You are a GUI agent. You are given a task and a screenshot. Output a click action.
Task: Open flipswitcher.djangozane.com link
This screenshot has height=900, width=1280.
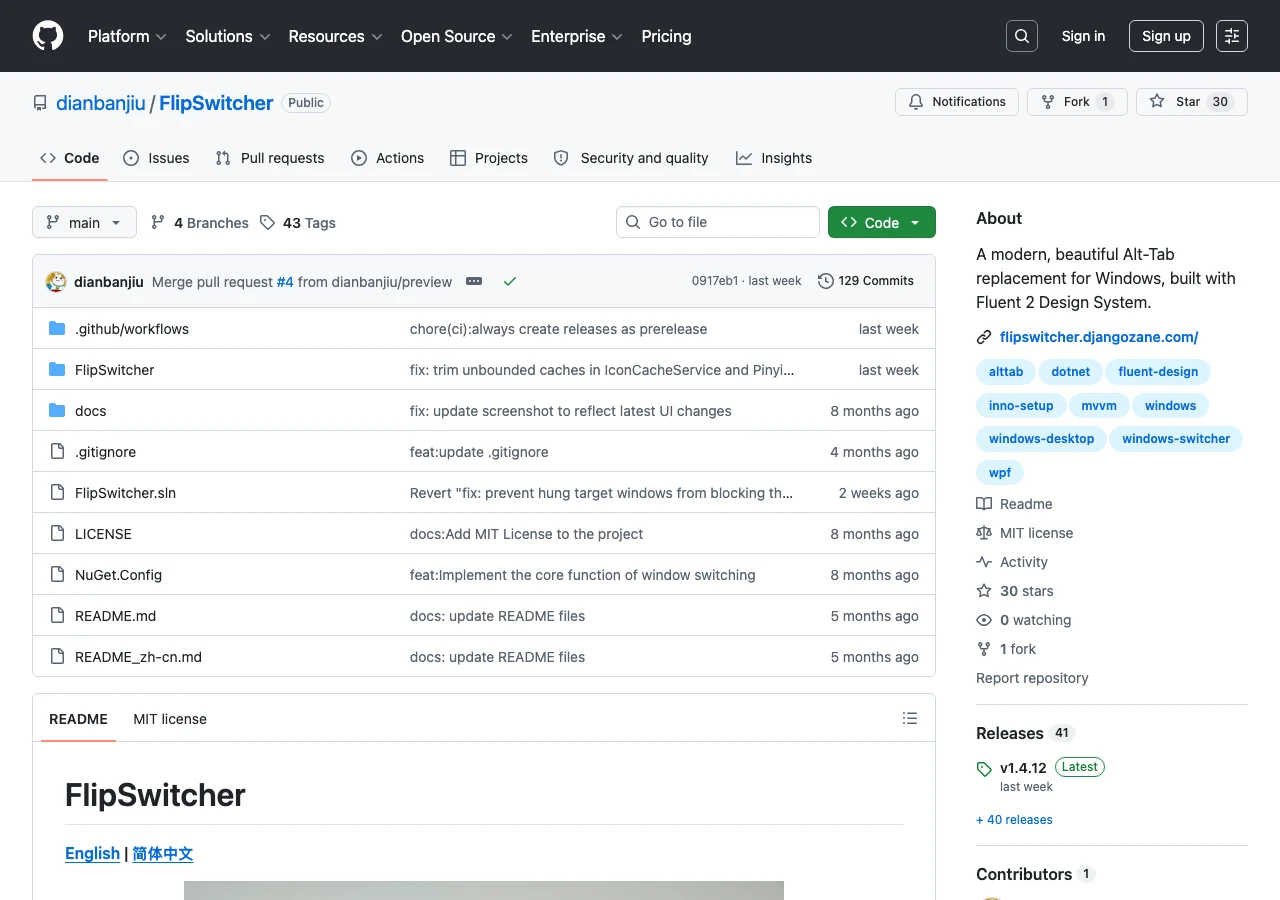1099,337
